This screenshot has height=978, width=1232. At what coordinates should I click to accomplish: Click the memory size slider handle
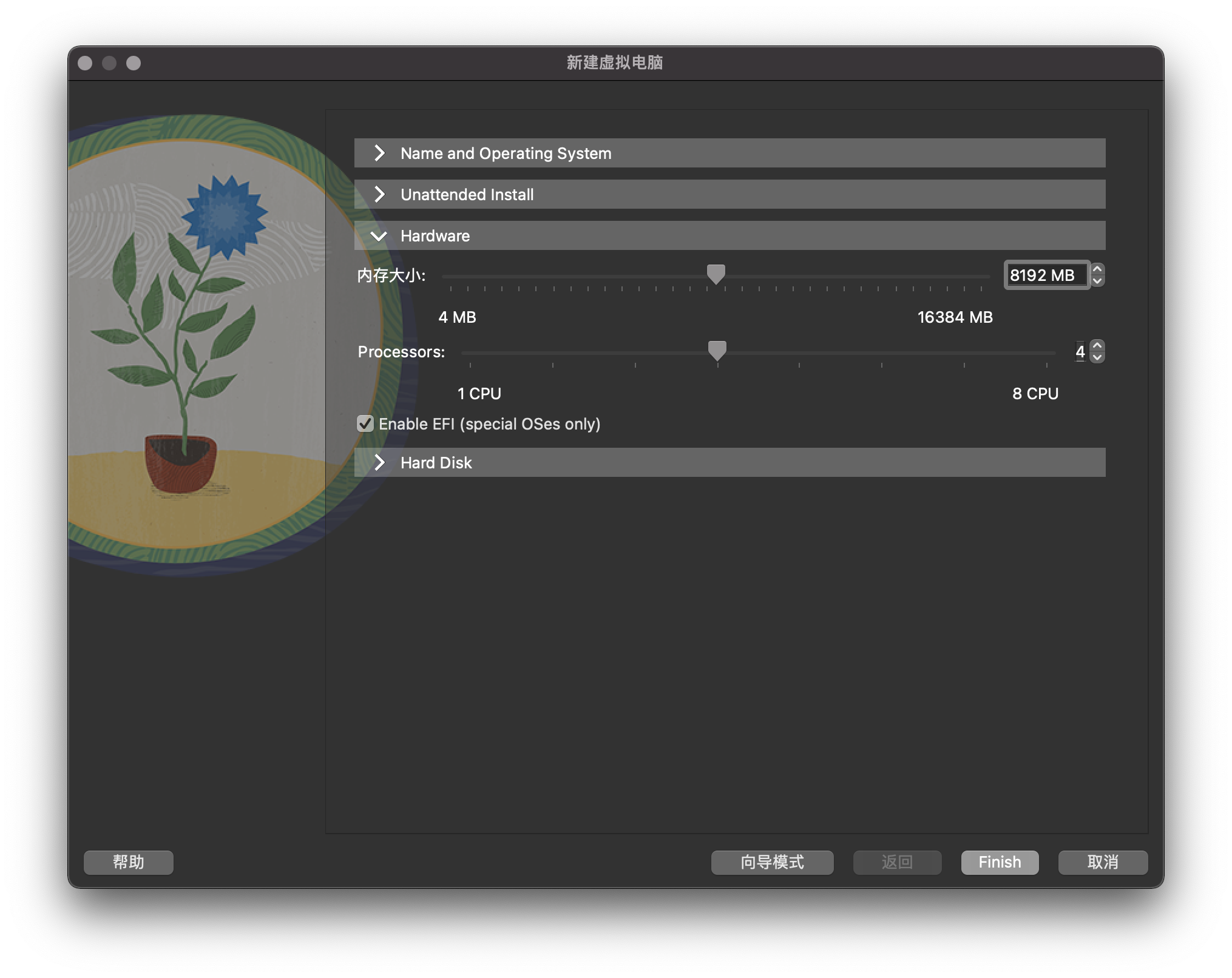[x=716, y=274]
